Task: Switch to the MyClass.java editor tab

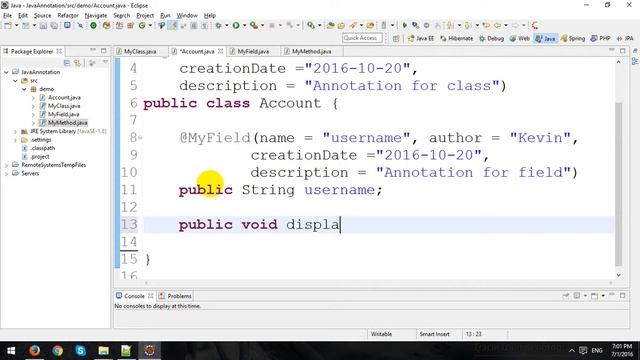Action: point(140,51)
